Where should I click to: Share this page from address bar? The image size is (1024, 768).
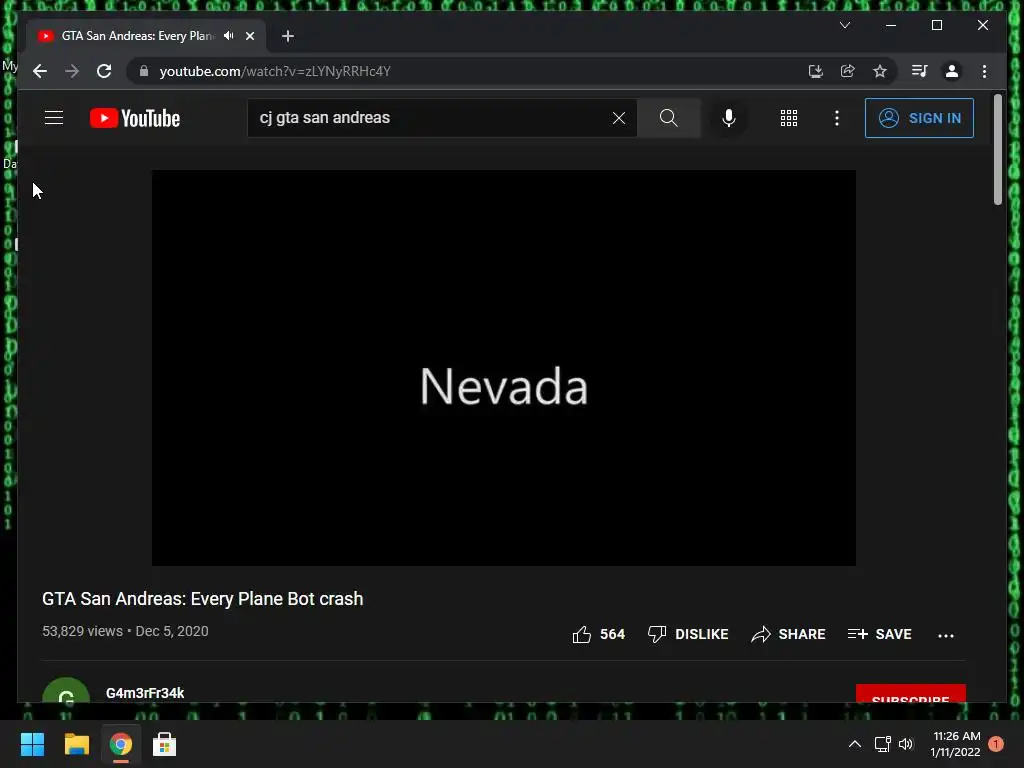848,71
